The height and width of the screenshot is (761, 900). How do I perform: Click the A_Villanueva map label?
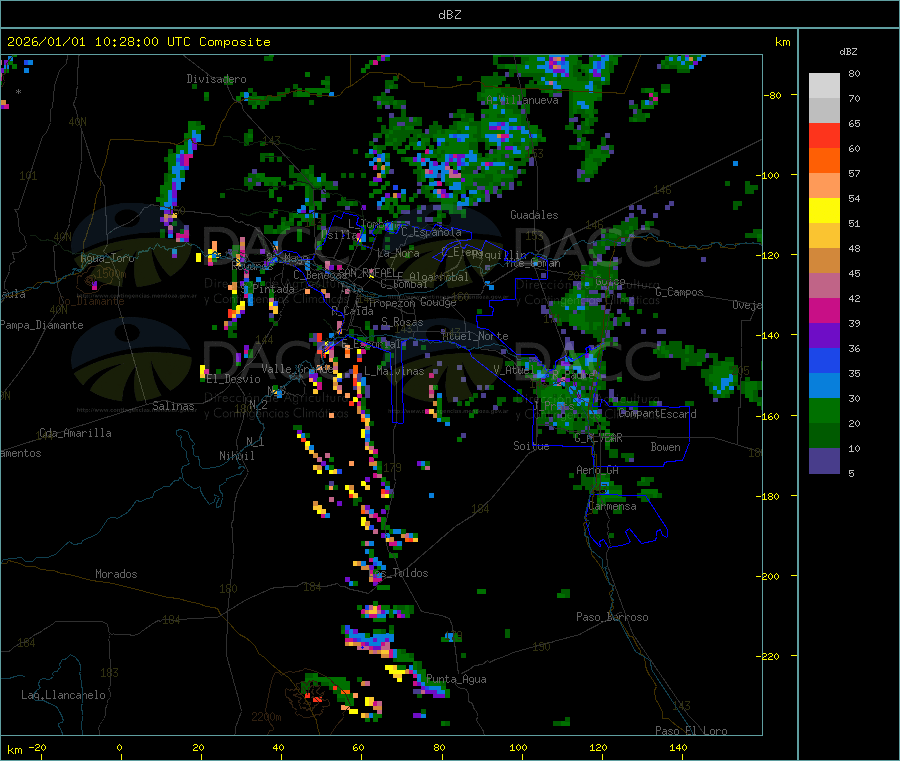pos(522,100)
